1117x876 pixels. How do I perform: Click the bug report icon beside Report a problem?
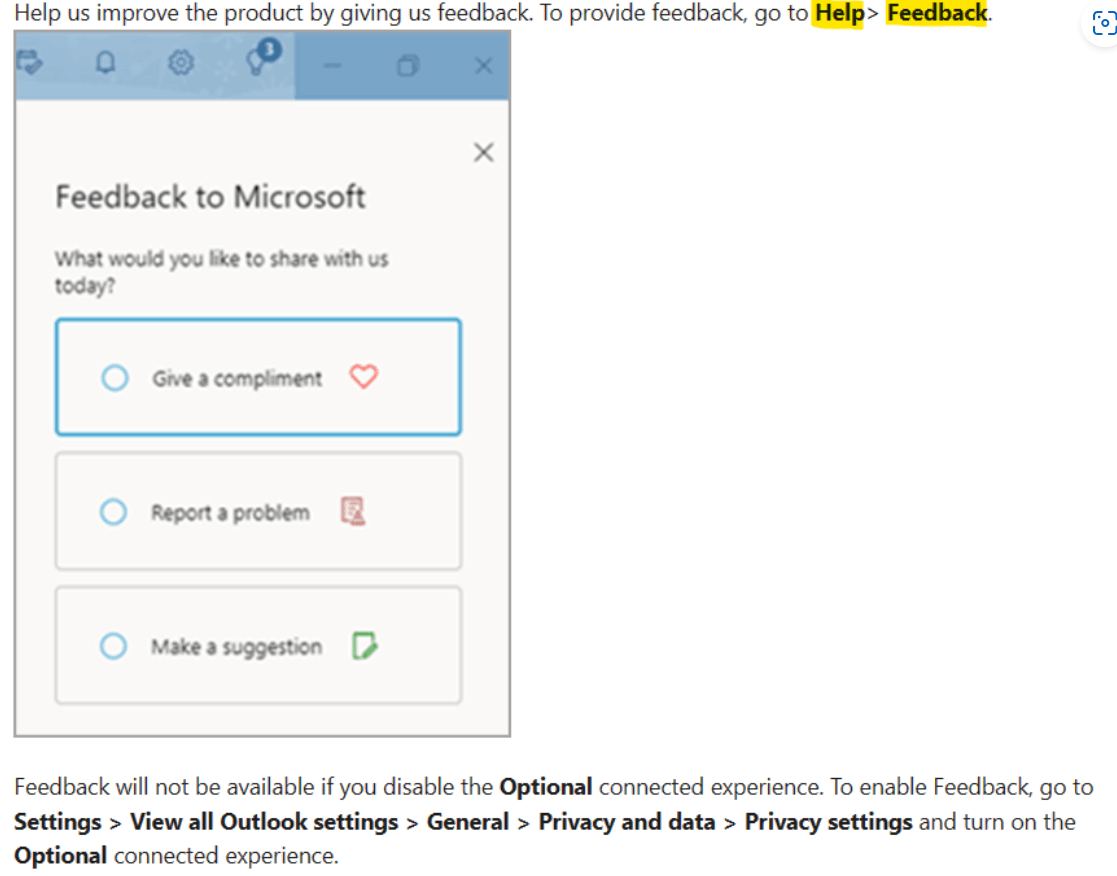point(352,511)
